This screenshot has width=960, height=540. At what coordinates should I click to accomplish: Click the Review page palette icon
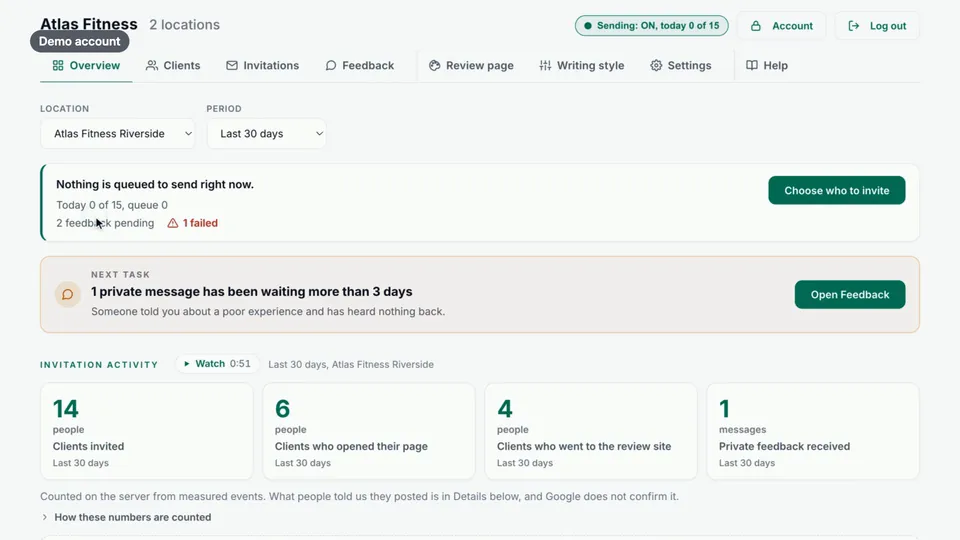click(x=434, y=66)
